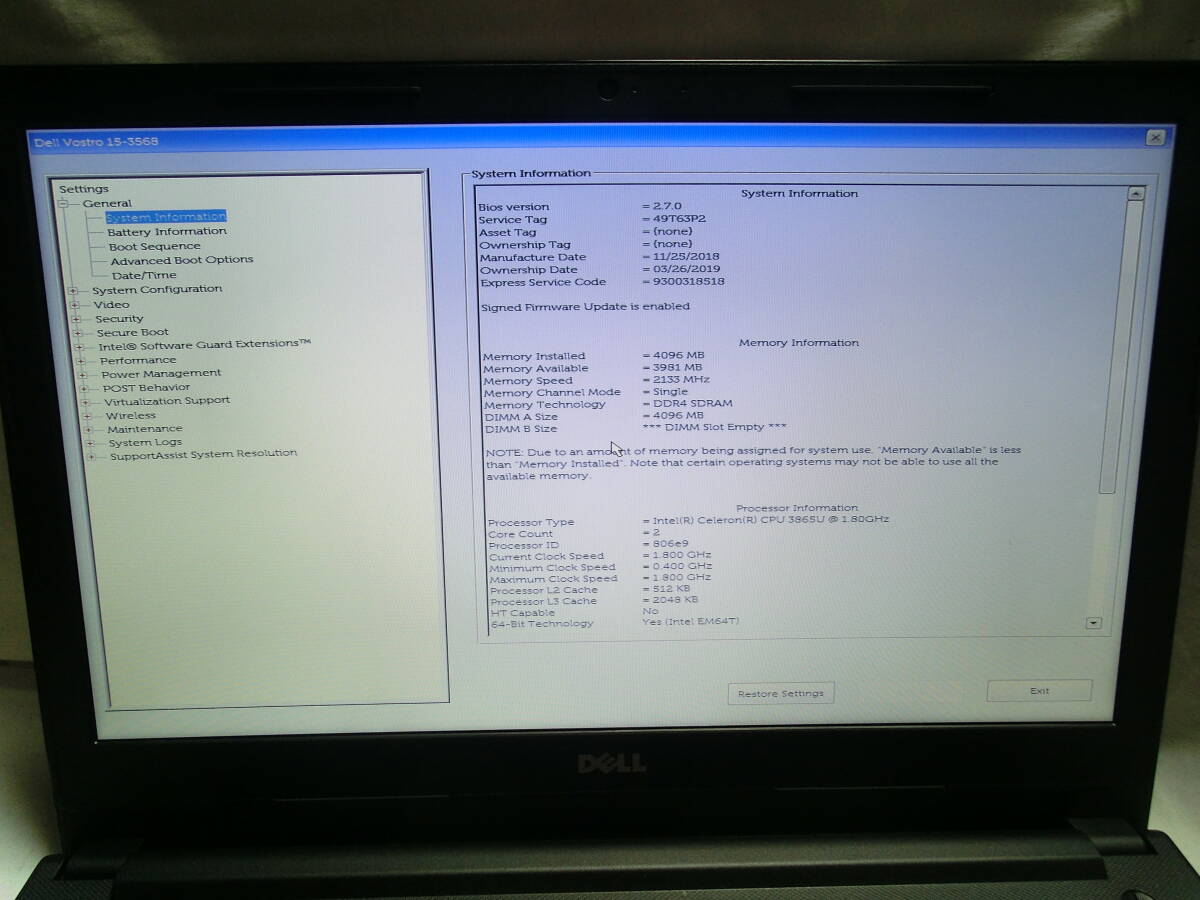Click the Settings tree root label

point(84,189)
